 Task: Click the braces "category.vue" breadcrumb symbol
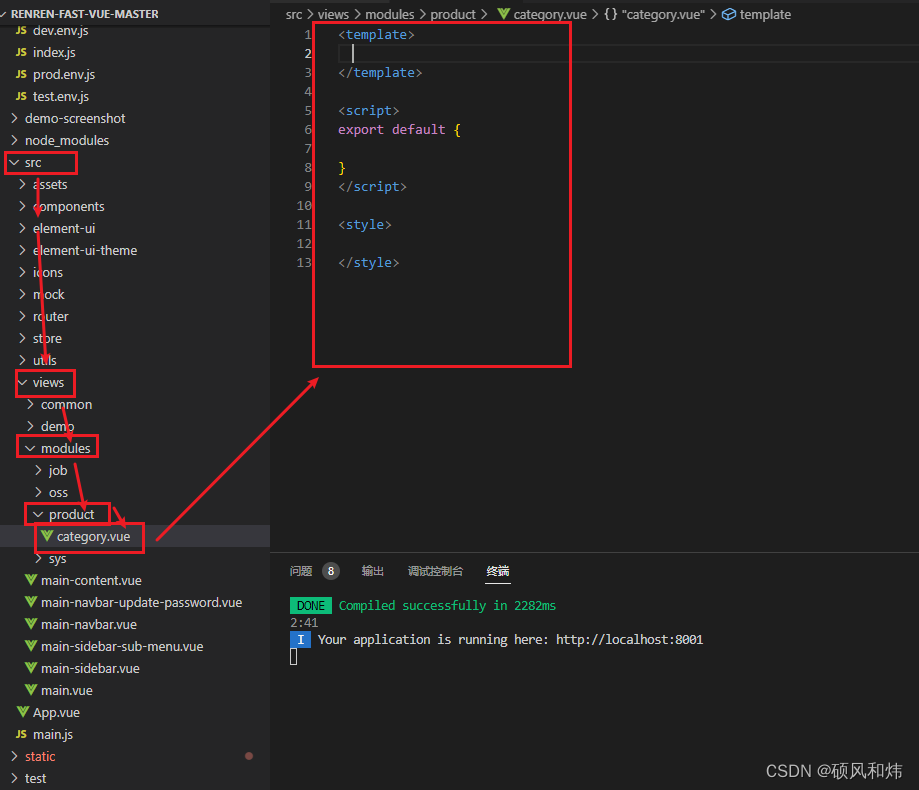pos(654,15)
